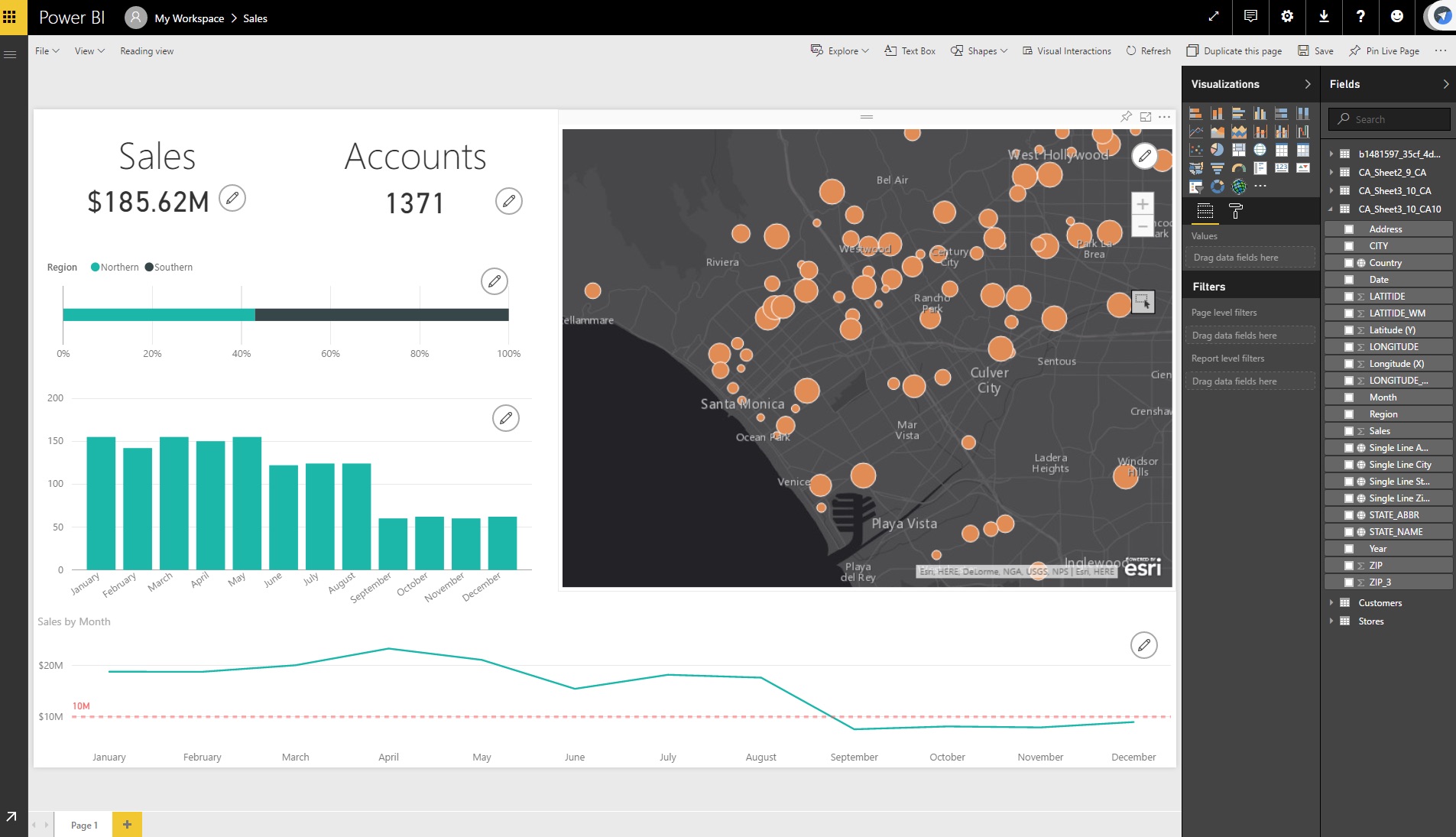
Task: Click Duplicate this page
Action: [1234, 51]
